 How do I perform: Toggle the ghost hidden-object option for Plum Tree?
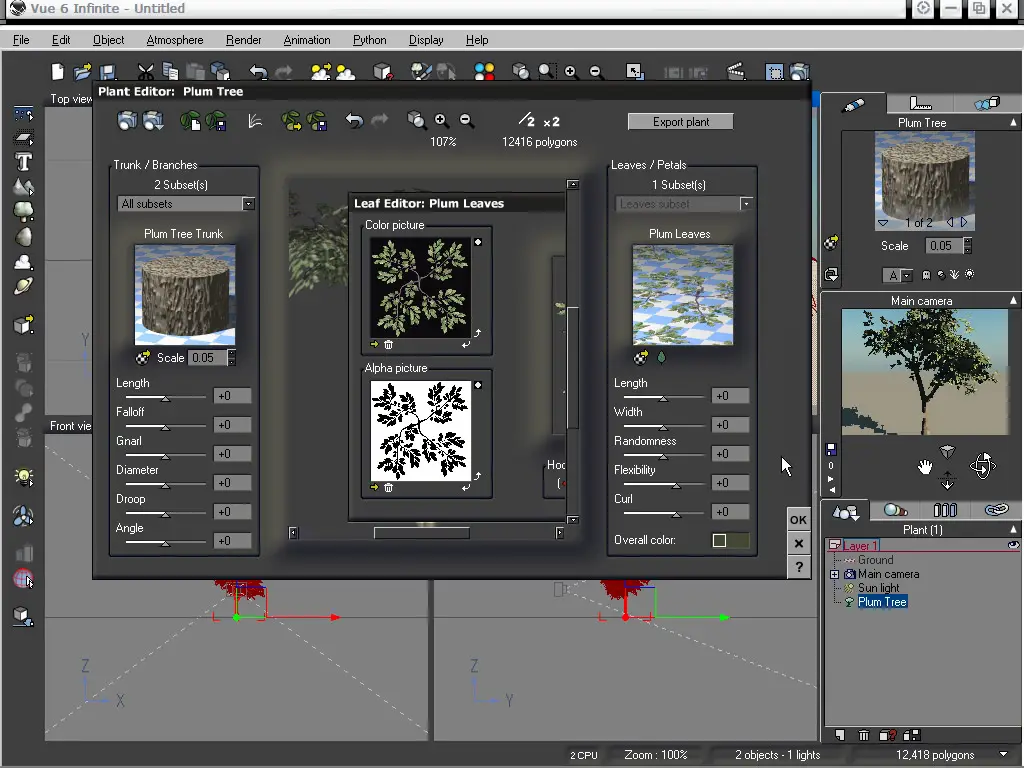coord(926,275)
